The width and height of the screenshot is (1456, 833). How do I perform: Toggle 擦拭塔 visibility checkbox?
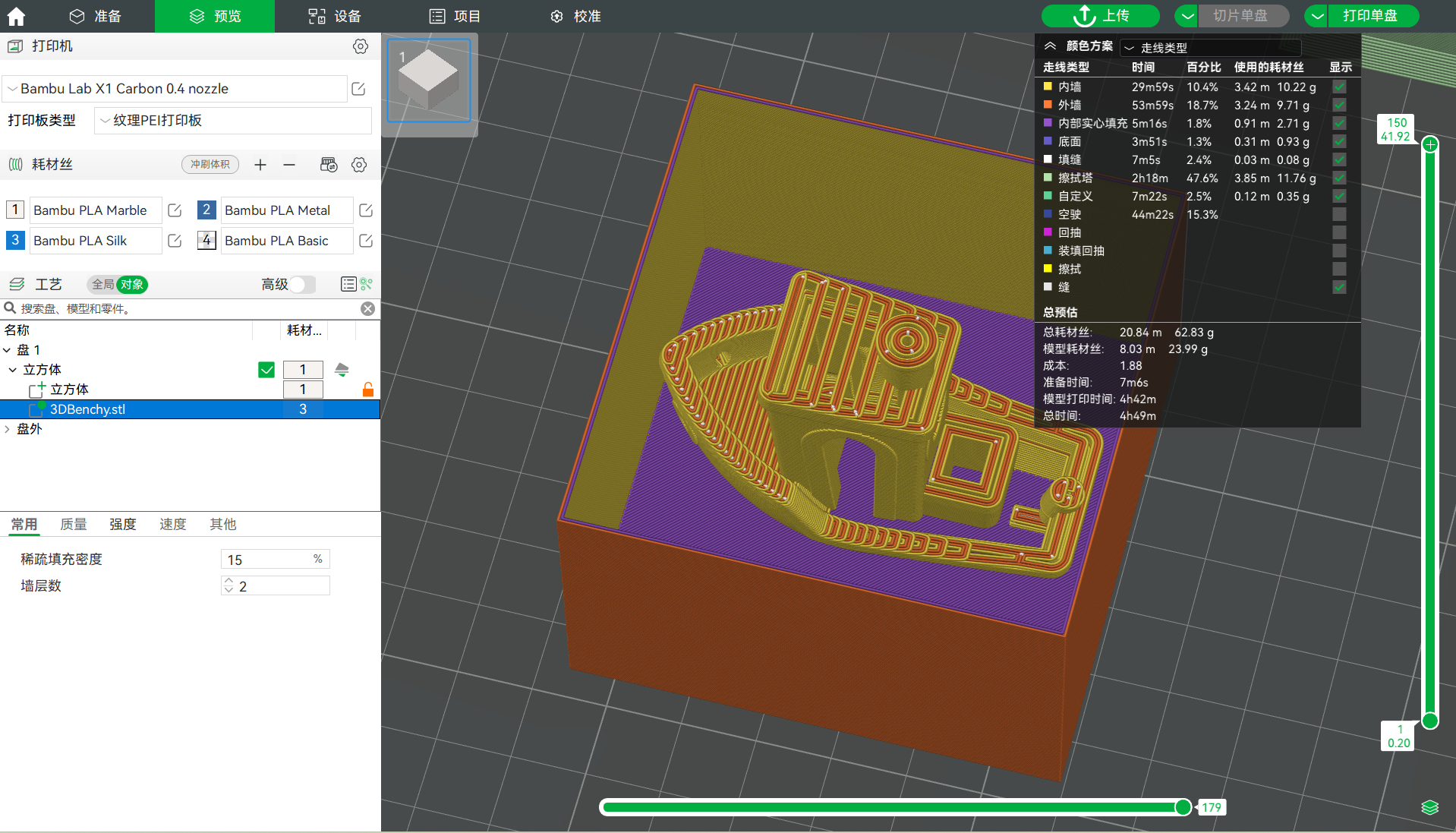point(1339,178)
